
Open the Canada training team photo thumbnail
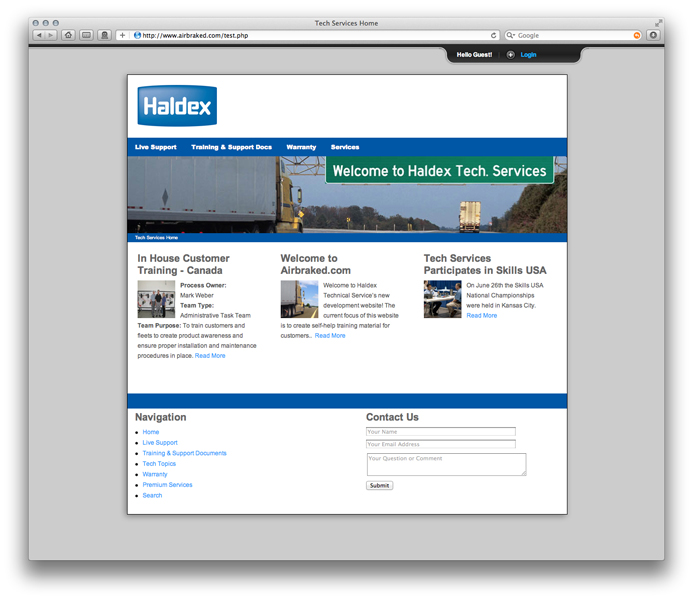[156, 299]
